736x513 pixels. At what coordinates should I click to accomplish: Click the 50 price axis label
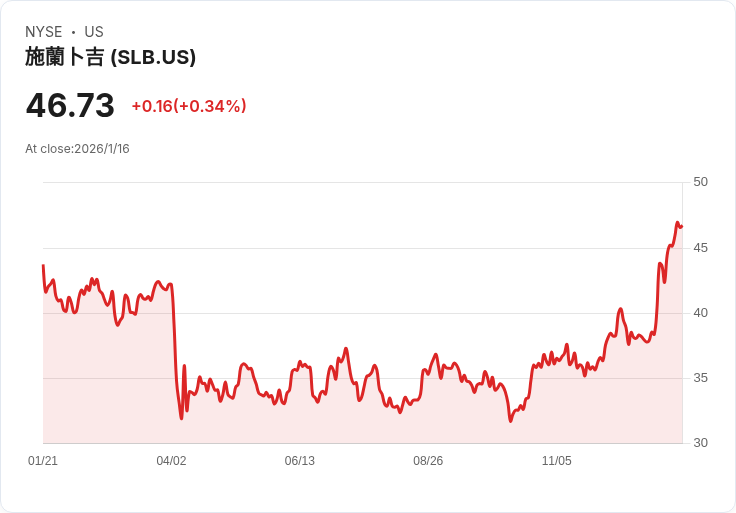[x=700, y=182]
